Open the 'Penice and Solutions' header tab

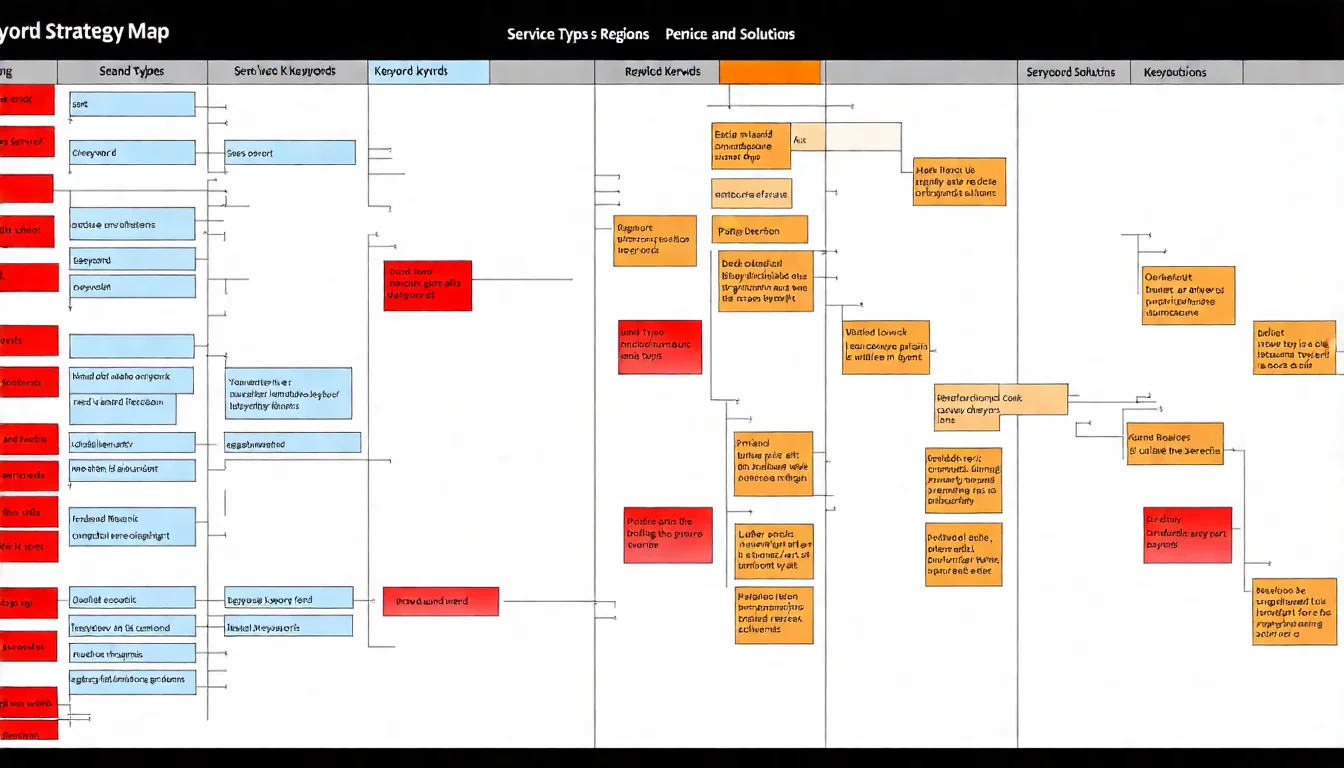point(730,34)
